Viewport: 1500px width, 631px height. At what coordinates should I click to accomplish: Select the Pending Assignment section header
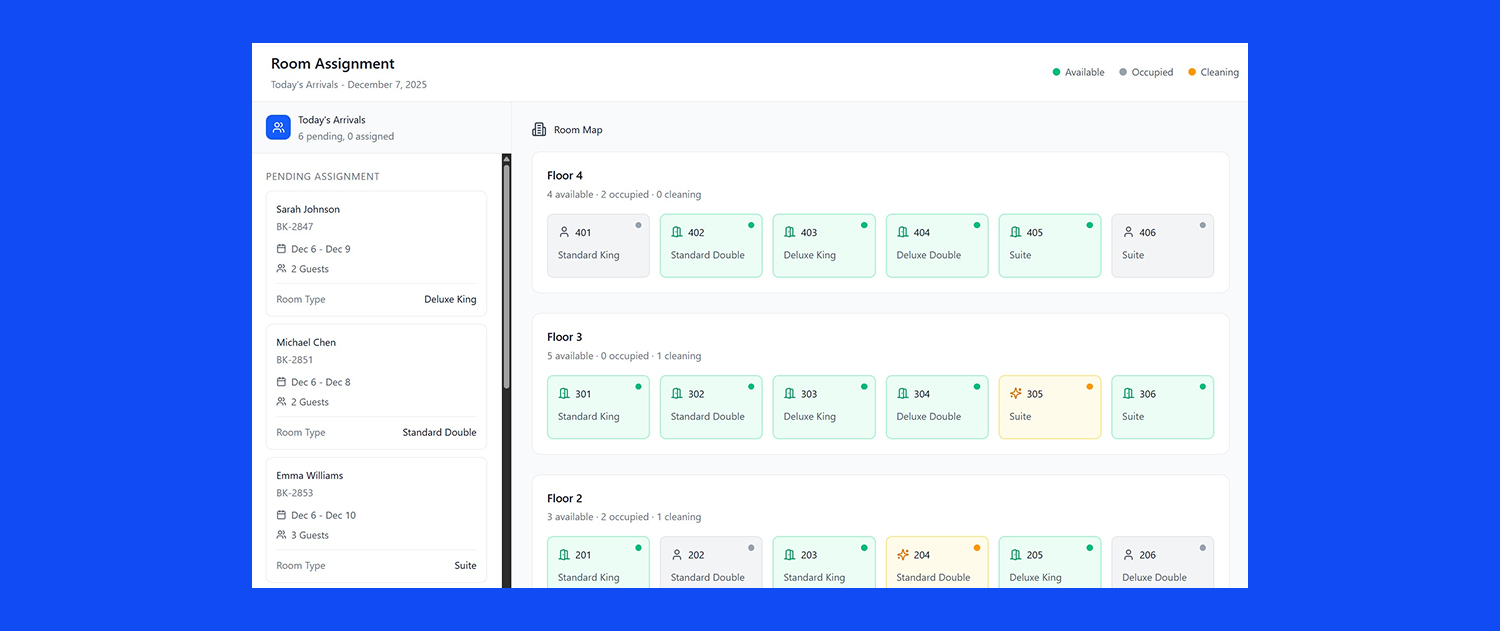[x=322, y=176]
